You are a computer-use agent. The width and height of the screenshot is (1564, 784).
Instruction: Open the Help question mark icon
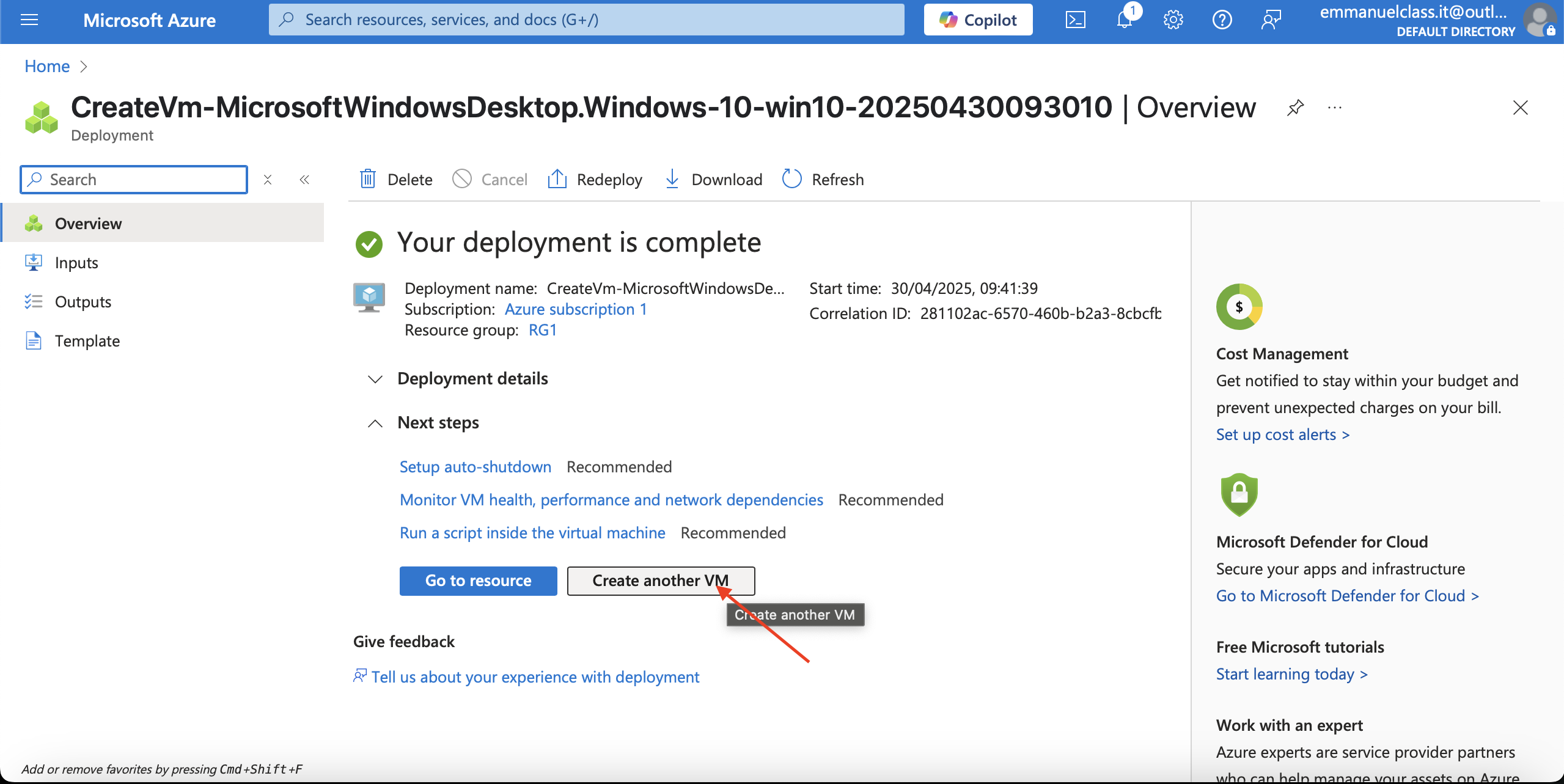tap(1222, 20)
